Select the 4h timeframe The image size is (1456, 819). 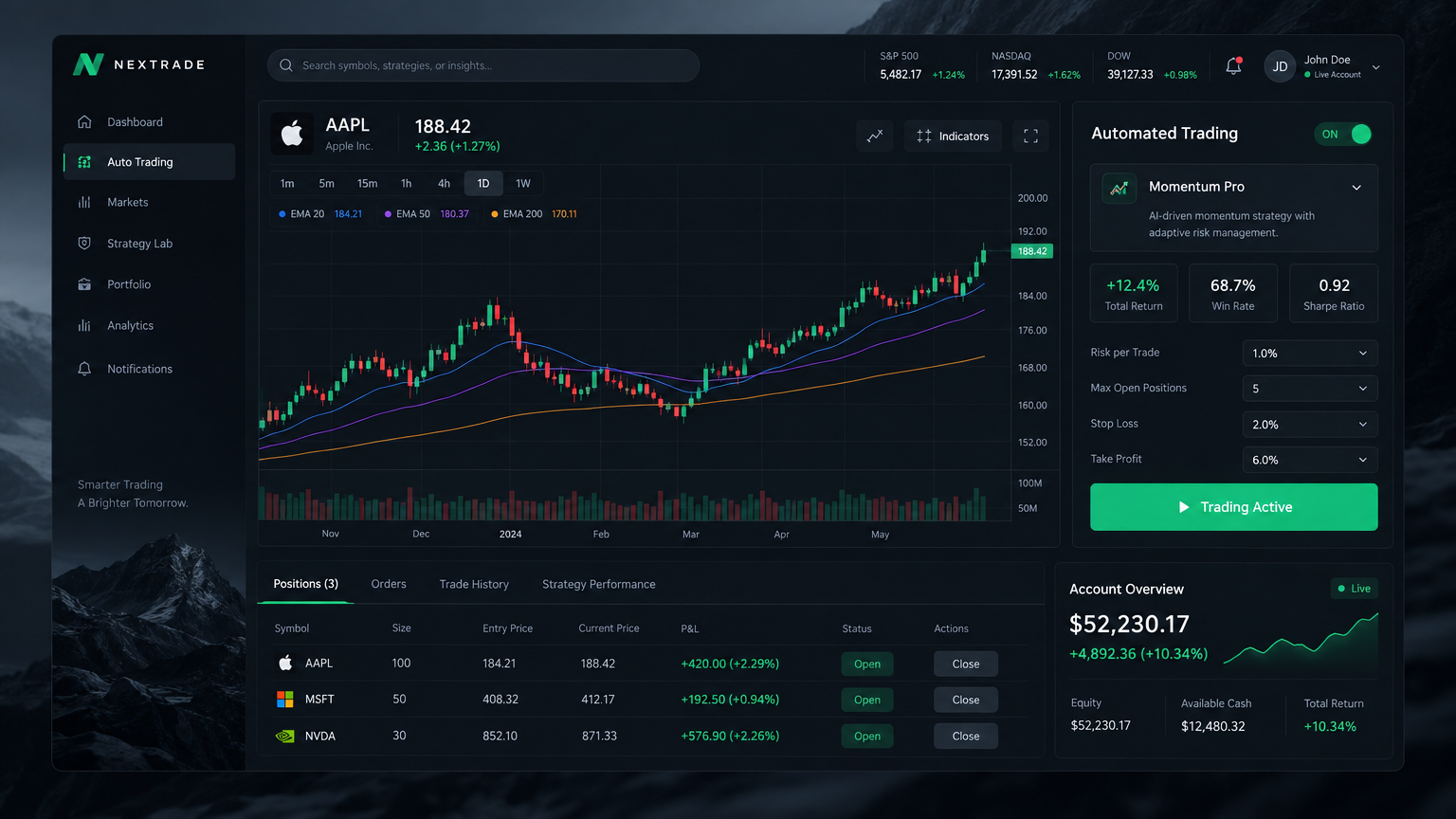click(444, 184)
